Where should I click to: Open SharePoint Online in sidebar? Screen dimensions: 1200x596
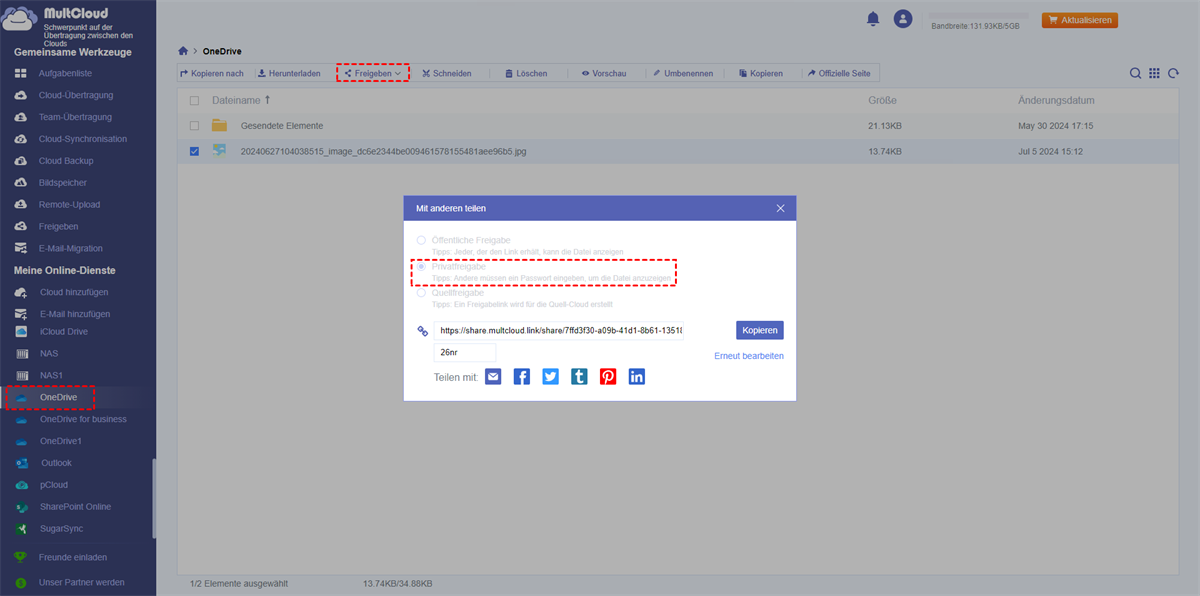click(77, 507)
